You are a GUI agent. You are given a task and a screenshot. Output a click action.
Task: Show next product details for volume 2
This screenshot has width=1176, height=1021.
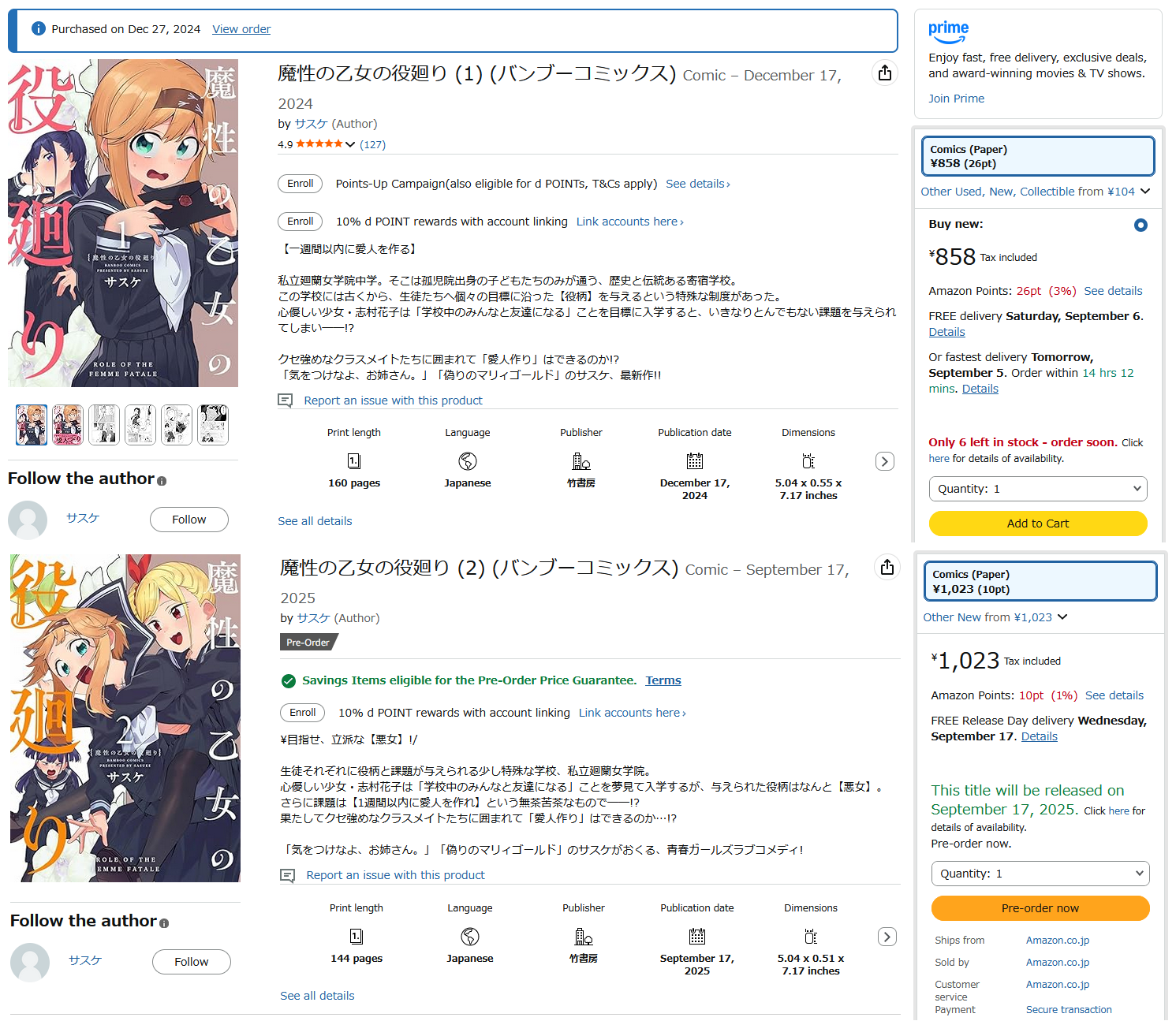[x=887, y=937]
